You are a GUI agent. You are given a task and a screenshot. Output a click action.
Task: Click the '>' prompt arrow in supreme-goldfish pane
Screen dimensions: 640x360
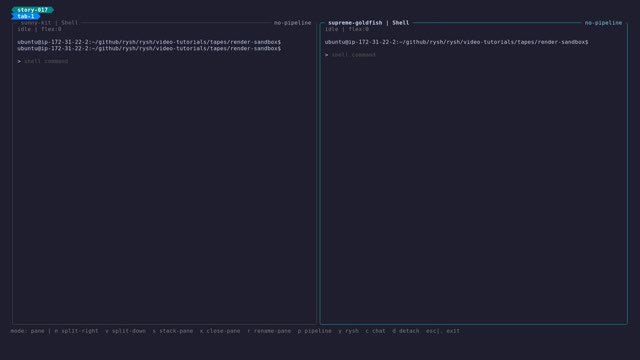click(327, 55)
